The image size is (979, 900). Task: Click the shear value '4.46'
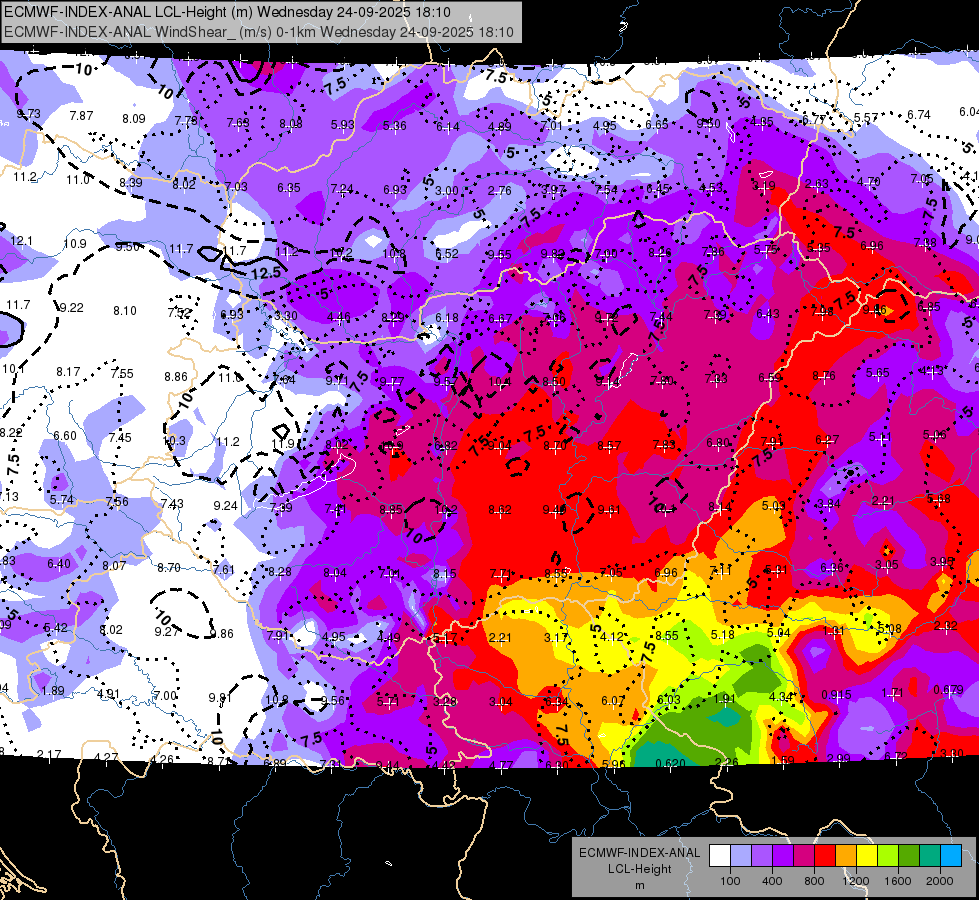[x=339, y=317]
